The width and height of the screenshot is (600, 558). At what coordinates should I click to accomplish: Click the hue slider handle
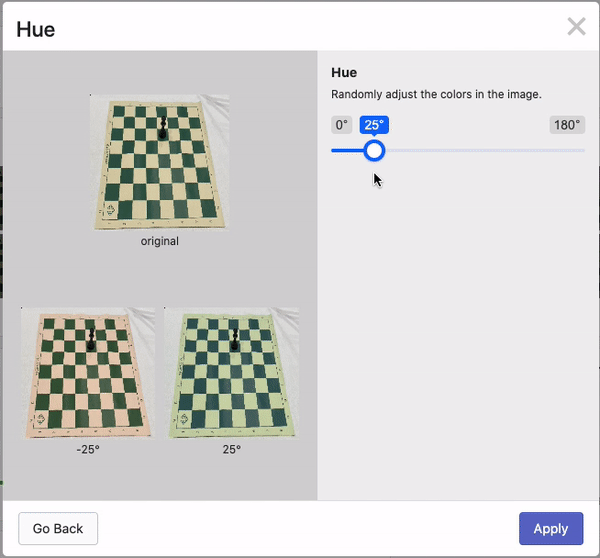pyautogui.click(x=374, y=150)
